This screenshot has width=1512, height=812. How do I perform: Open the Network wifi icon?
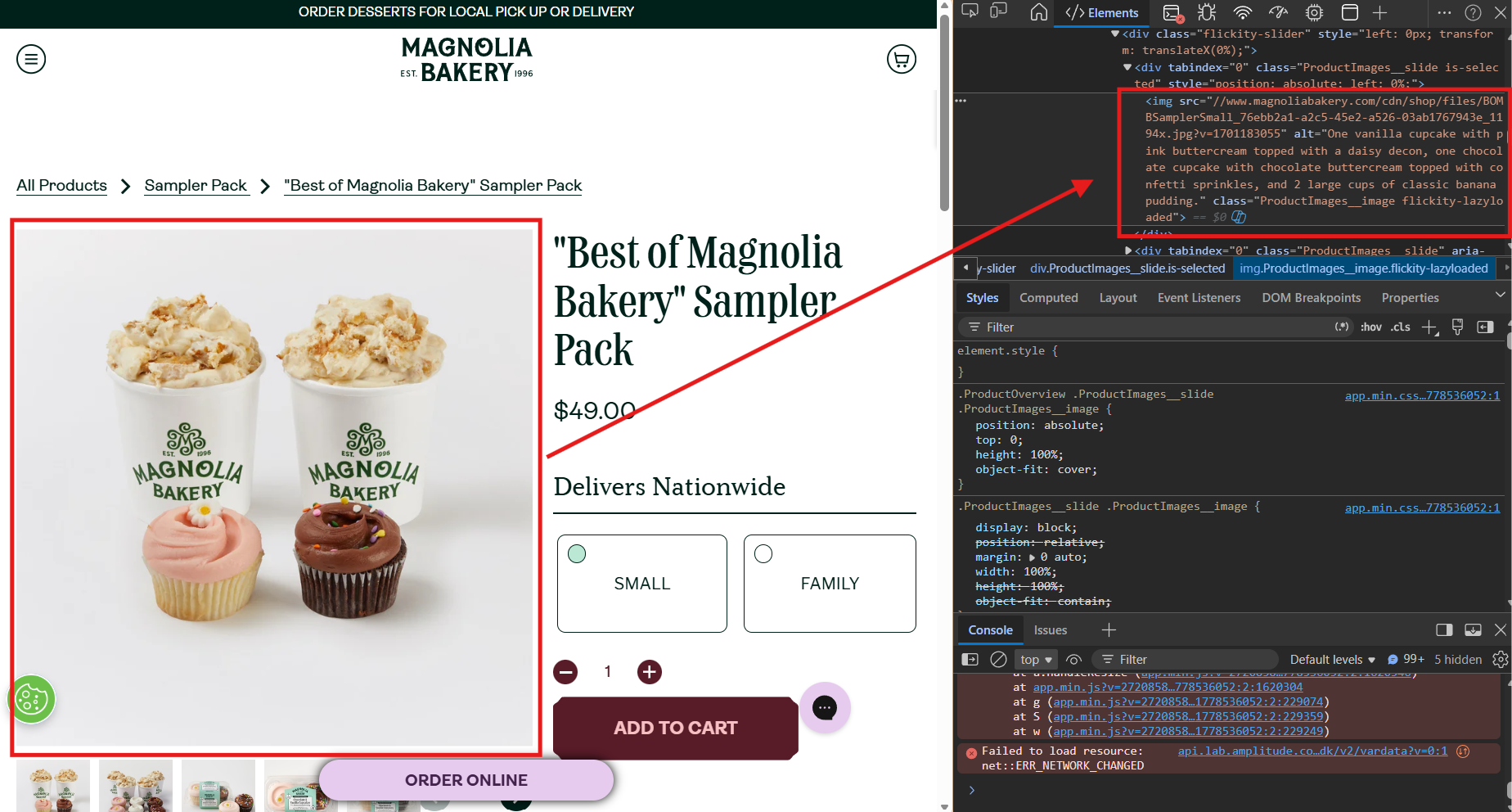click(1243, 12)
